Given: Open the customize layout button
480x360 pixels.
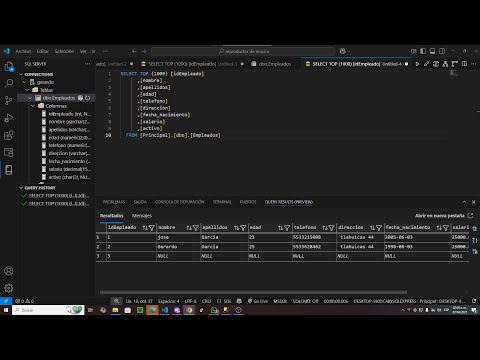Looking at the screenshot, I should tap(414, 51).
